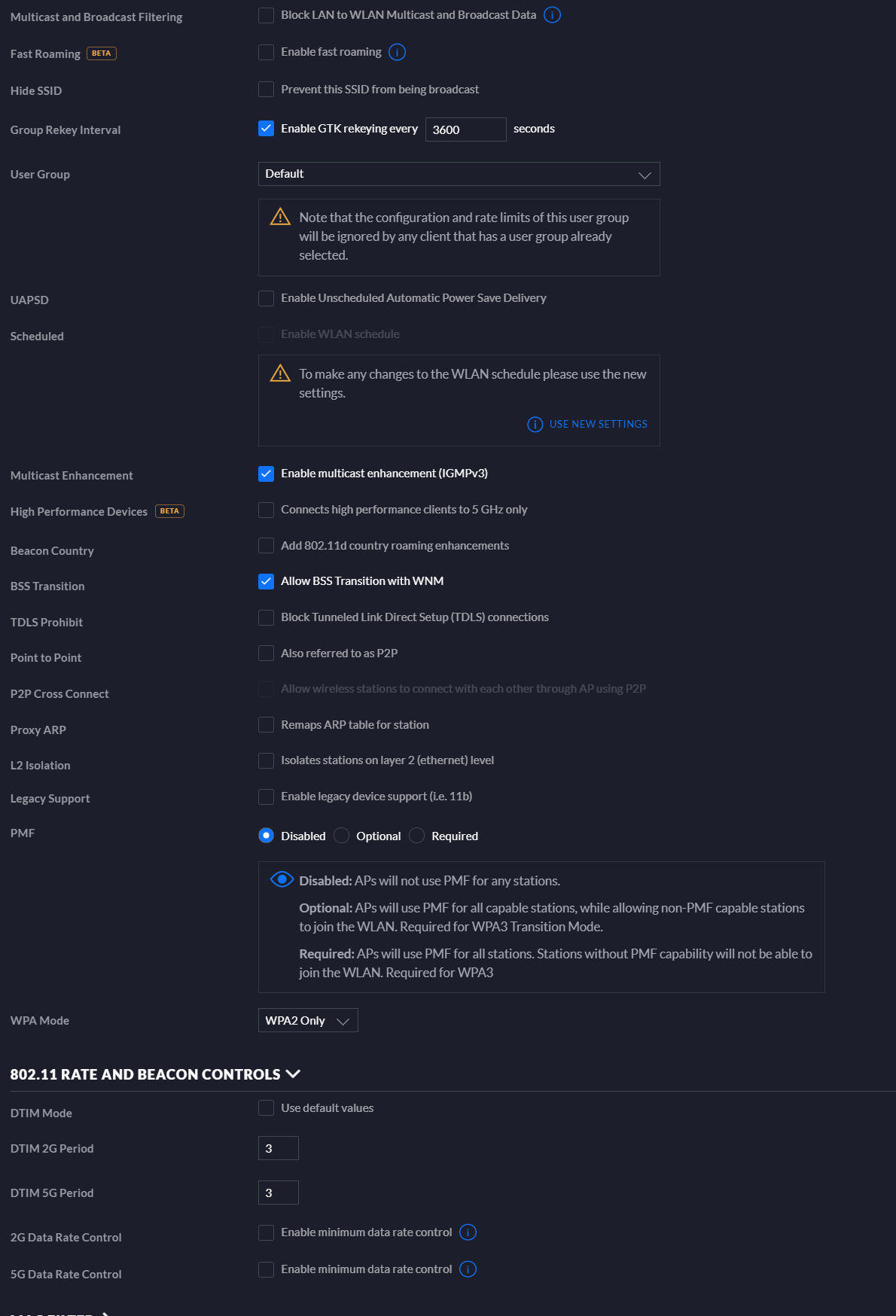Open the WPA Mode WPA2 Only dropdown
Viewport: 896px width, 1316px height.
pyautogui.click(x=308, y=1020)
